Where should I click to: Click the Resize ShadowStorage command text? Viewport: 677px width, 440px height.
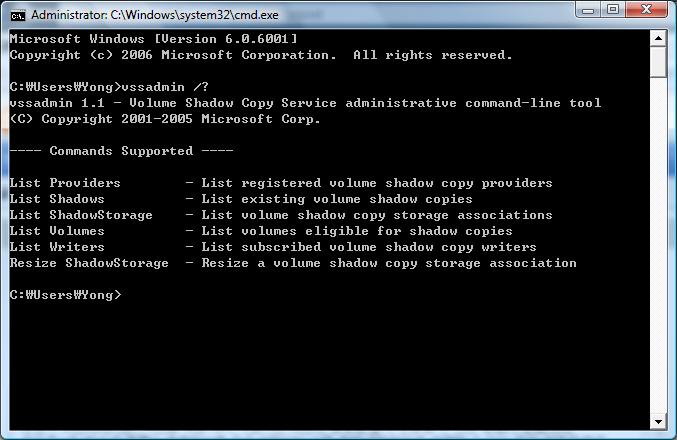(x=89, y=263)
